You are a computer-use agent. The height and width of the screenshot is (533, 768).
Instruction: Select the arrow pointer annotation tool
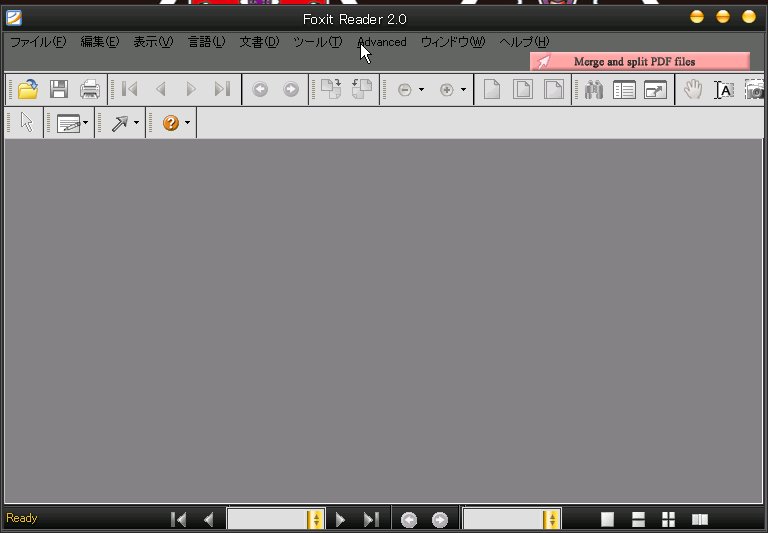click(26, 122)
